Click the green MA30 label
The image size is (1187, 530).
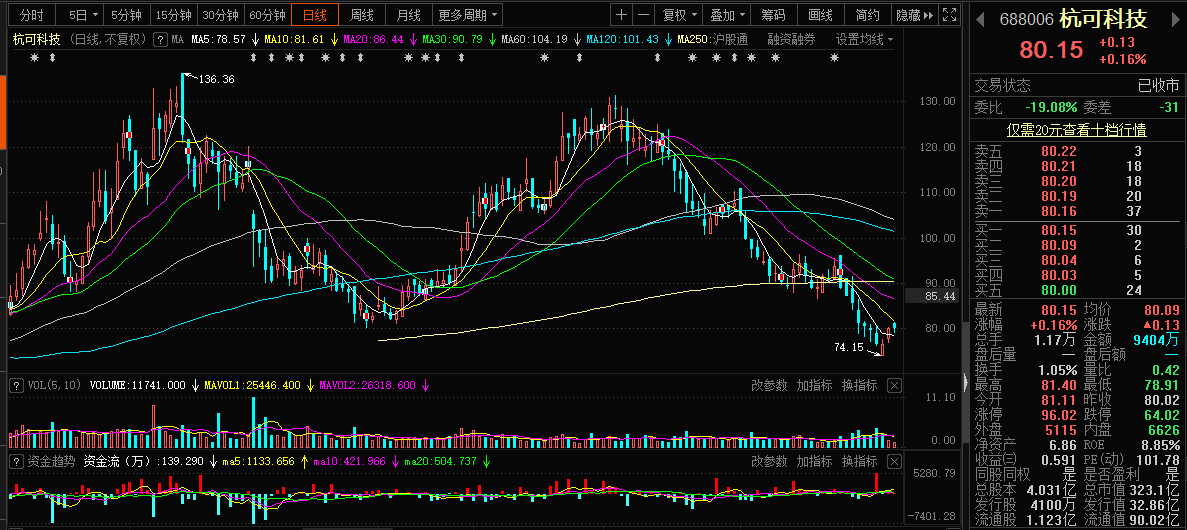click(x=452, y=39)
